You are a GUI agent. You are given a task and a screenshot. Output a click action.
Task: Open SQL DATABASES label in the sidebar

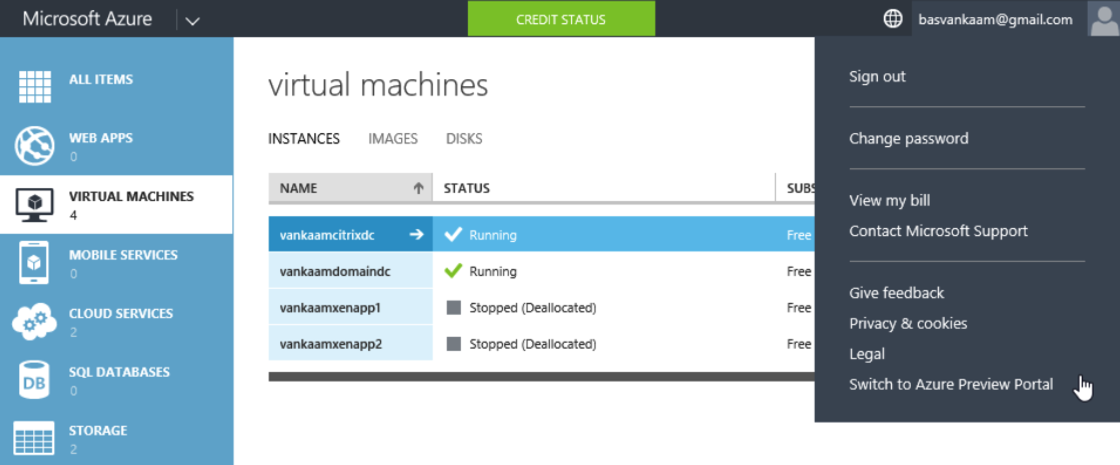tap(119, 372)
